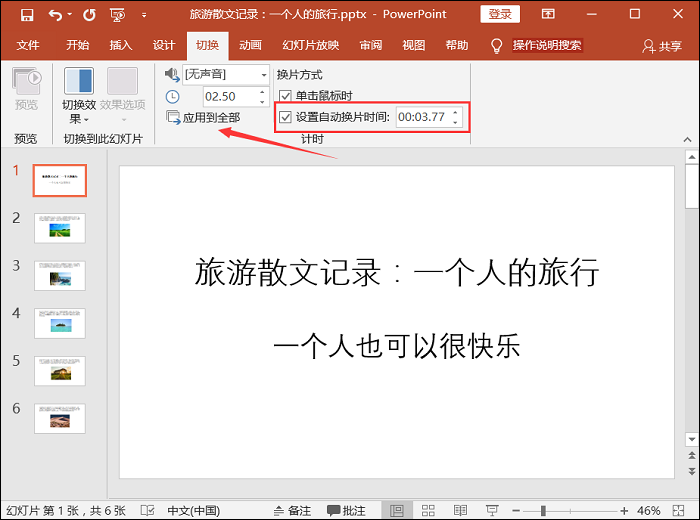
Task: Click the Undo arrow icon
Action: point(55,15)
